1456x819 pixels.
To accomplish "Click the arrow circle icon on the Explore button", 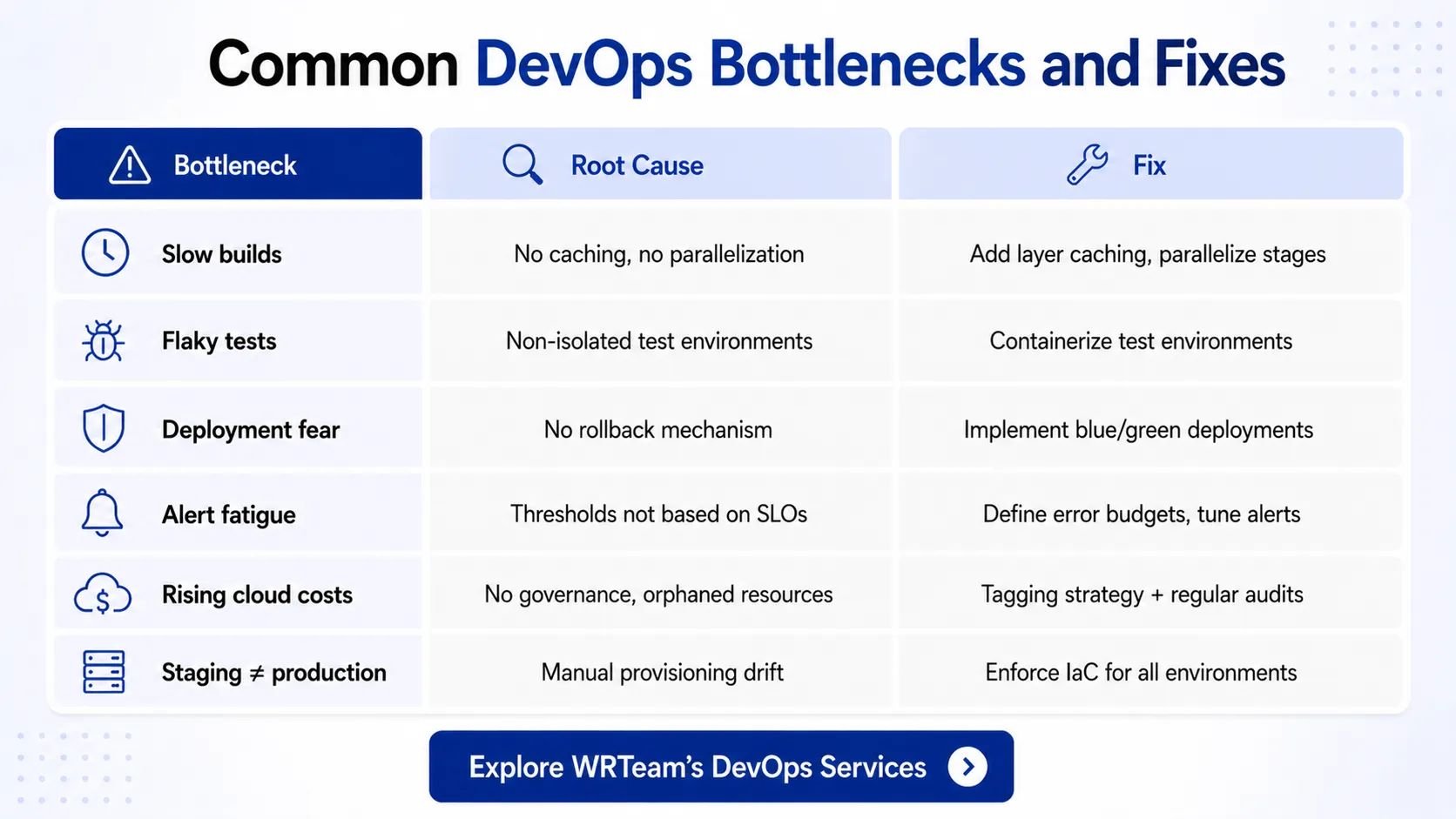I will (x=967, y=767).
